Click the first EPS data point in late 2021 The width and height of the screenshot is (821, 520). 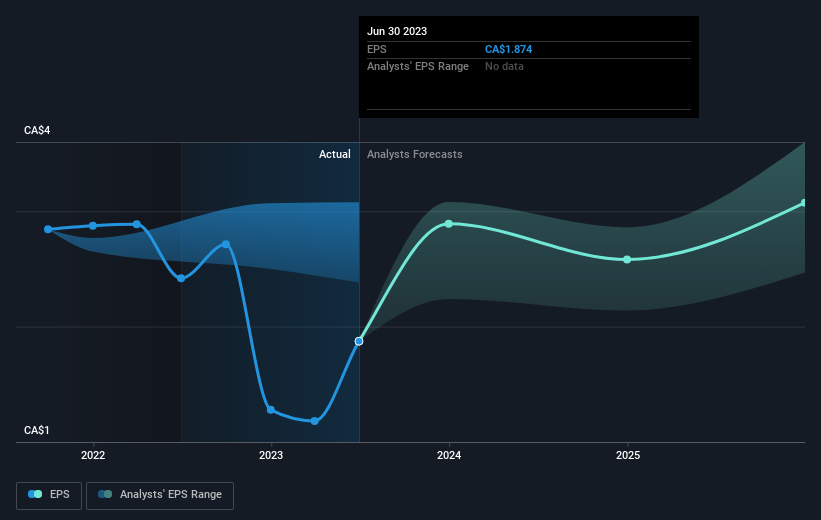point(48,229)
